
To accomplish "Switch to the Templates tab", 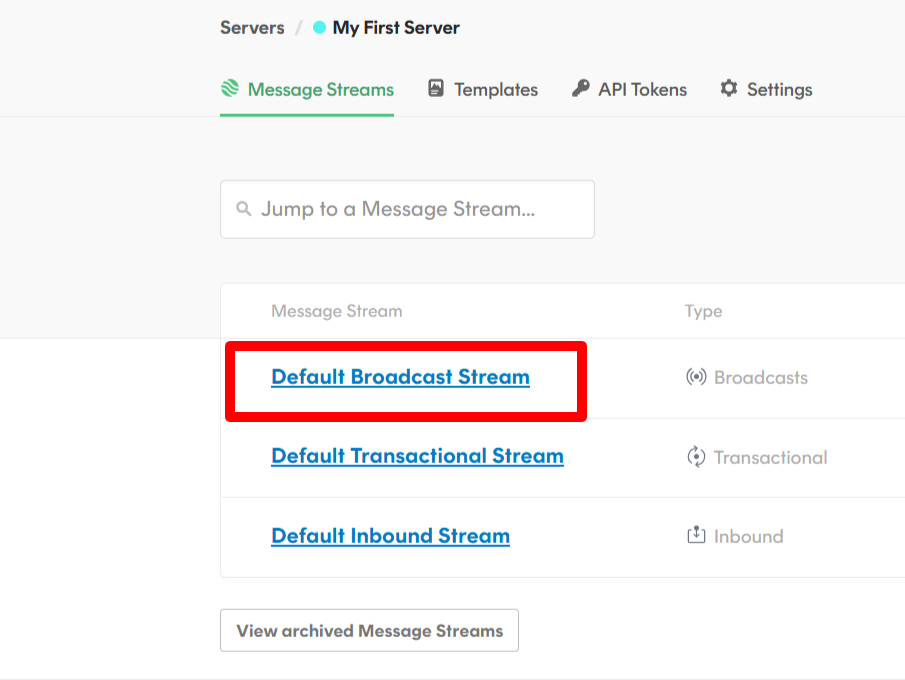I will (495, 90).
